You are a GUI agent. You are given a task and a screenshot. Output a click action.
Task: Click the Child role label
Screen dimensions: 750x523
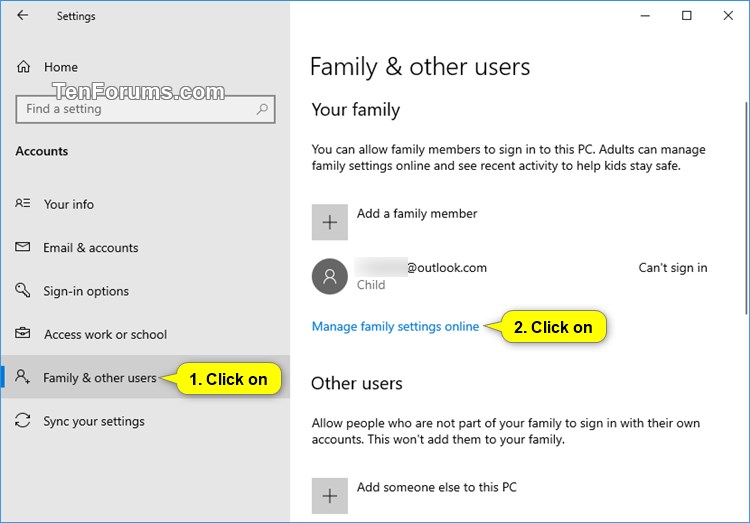[371, 285]
